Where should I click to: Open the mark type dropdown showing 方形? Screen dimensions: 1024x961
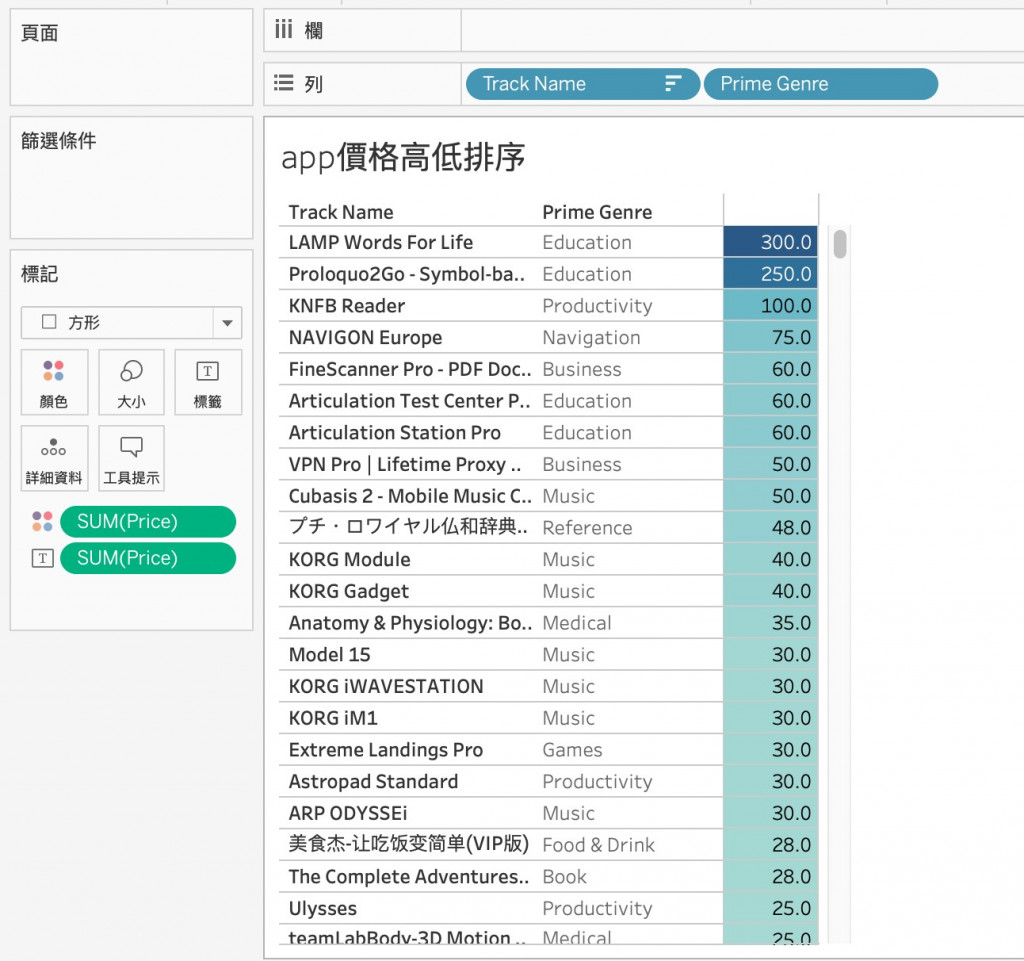coord(131,323)
